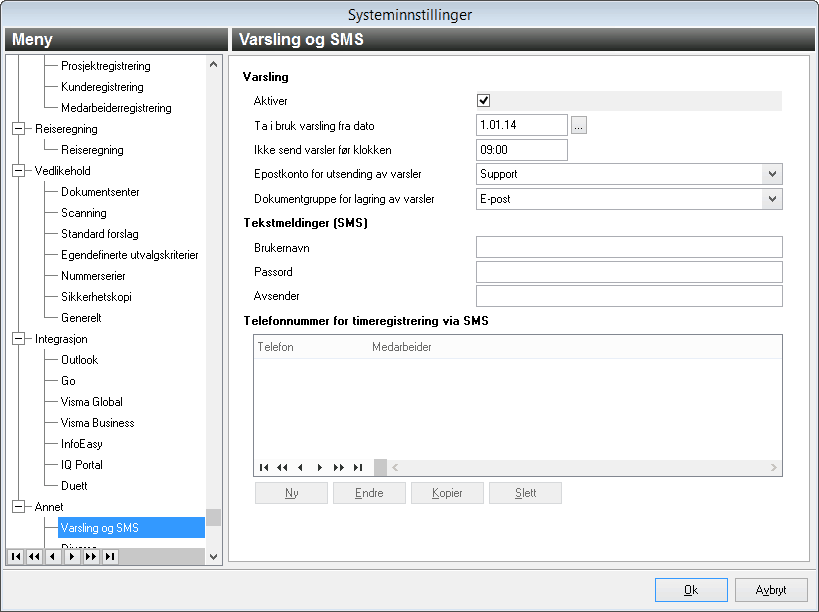
Task: Open Dokumentgruppe for lagring dropdown
Action: click(772, 199)
